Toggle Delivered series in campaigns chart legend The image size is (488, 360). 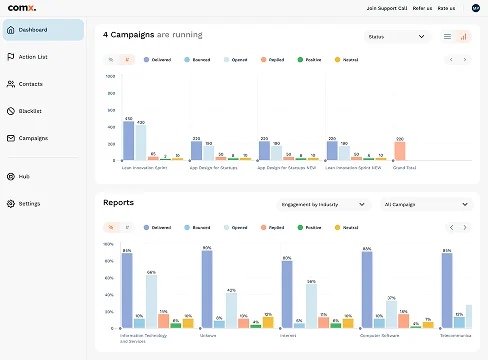pyautogui.click(x=157, y=60)
